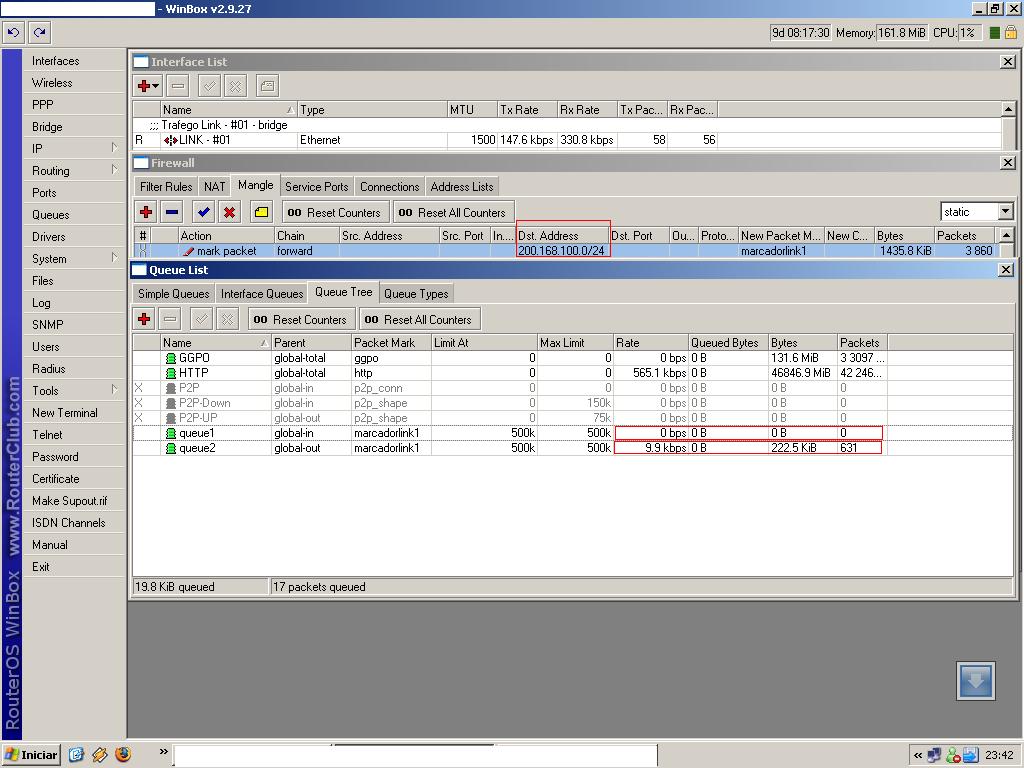Click the undo arrow in WinBox toolbar
This screenshot has width=1024, height=768.
point(13,33)
